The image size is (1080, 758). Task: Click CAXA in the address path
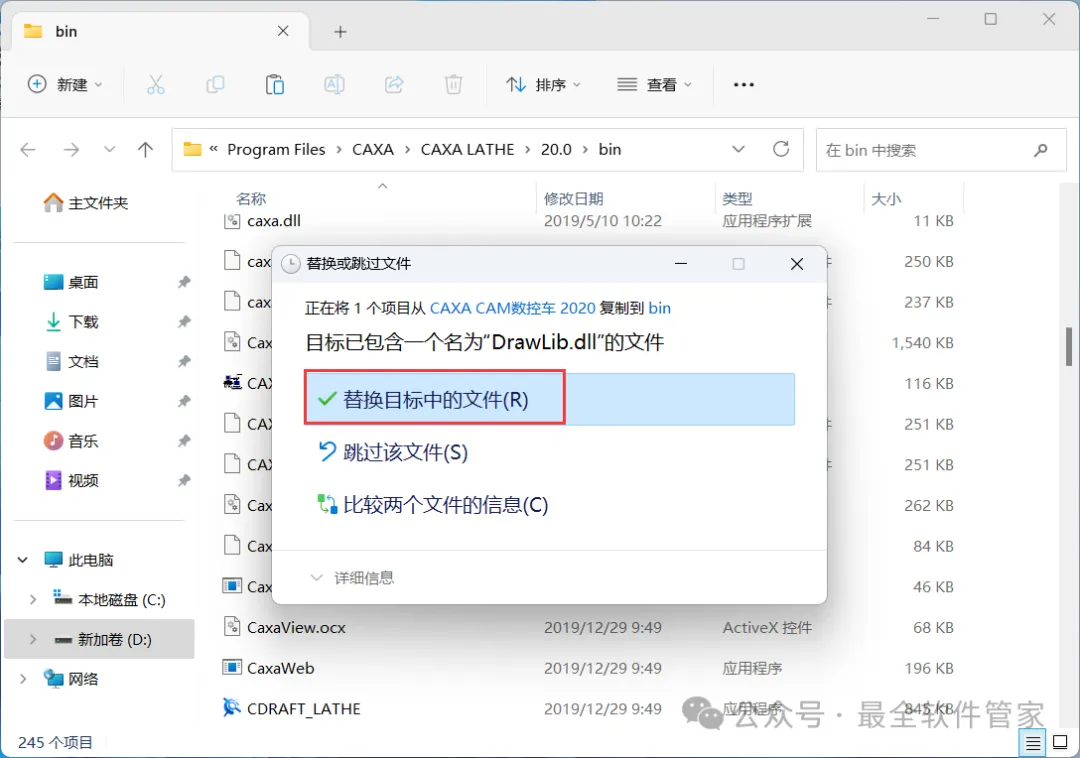click(373, 150)
